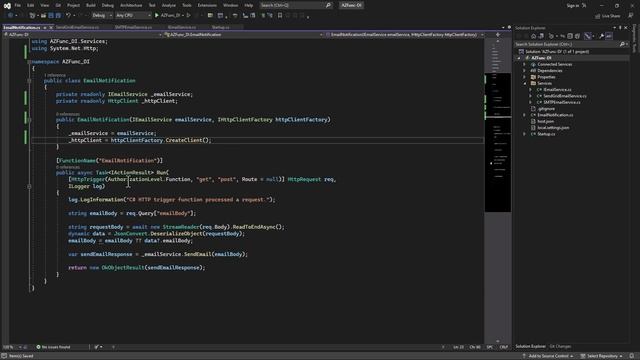Image resolution: width=640 pixels, height=360 pixels.
Task: Click Start Without Debugging outline play icon
Action: (189, 16)
